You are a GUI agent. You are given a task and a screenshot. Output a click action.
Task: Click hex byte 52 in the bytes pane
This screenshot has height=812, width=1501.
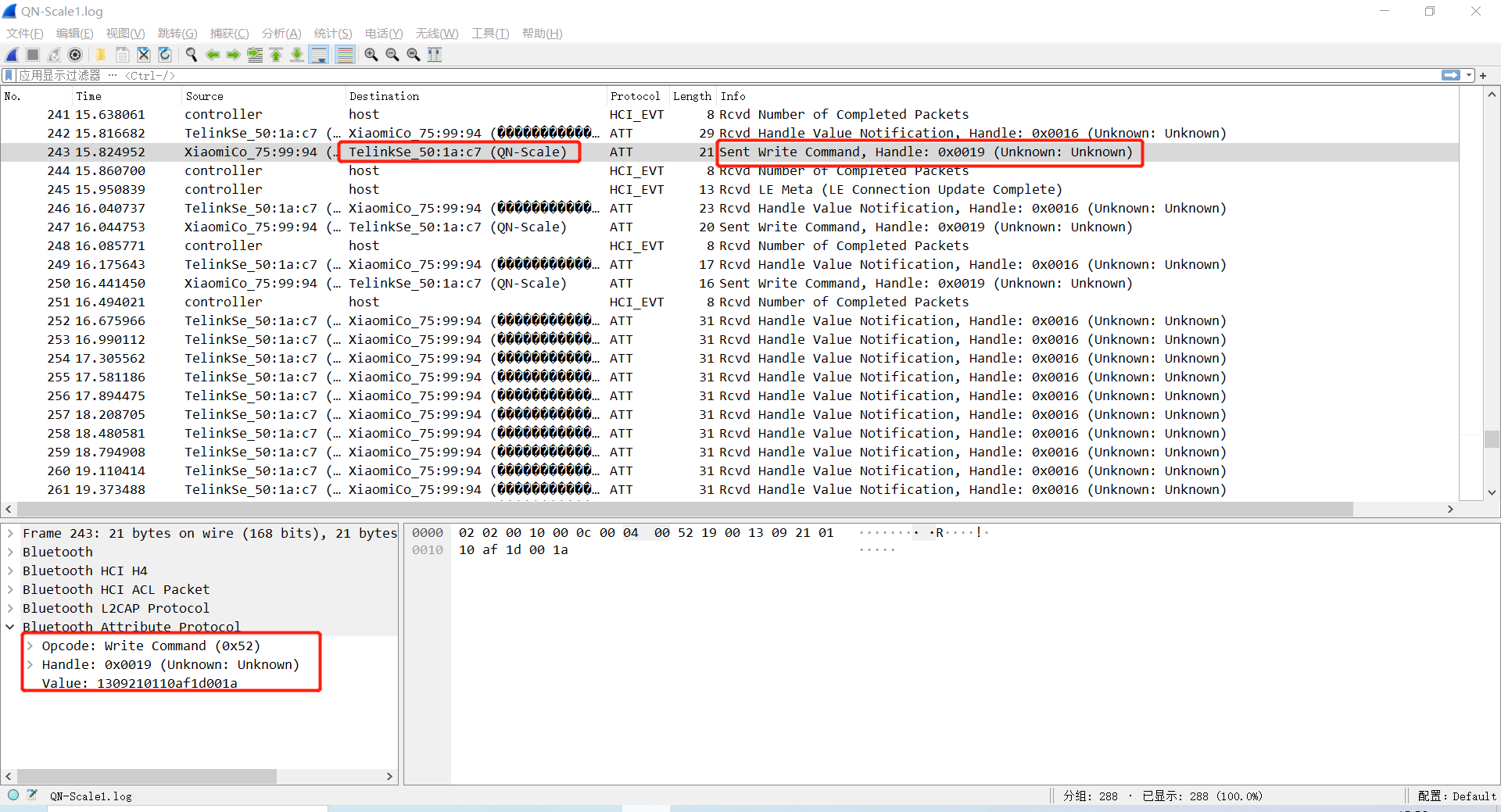[685, 533]
